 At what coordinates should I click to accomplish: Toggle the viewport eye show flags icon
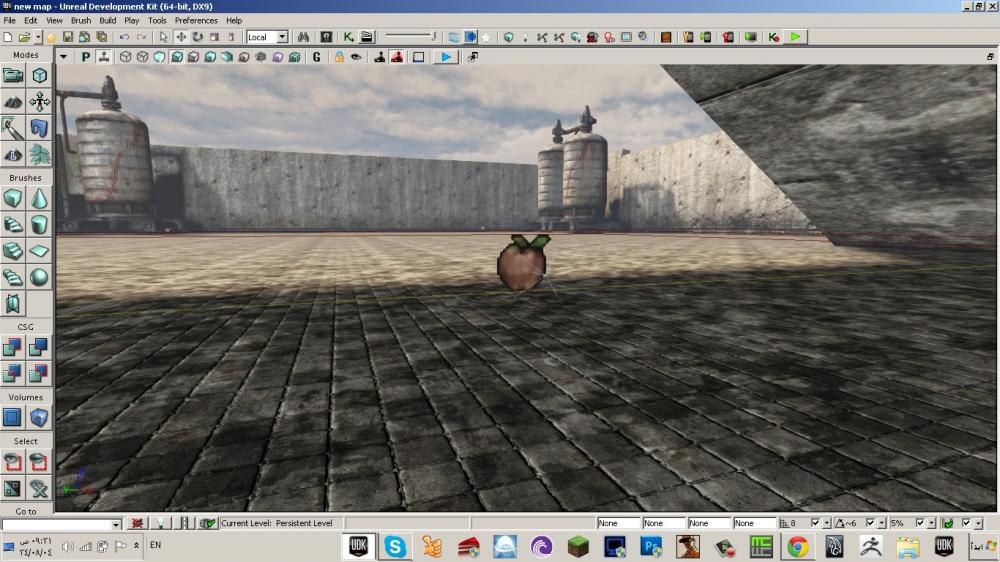coord(356,57)
